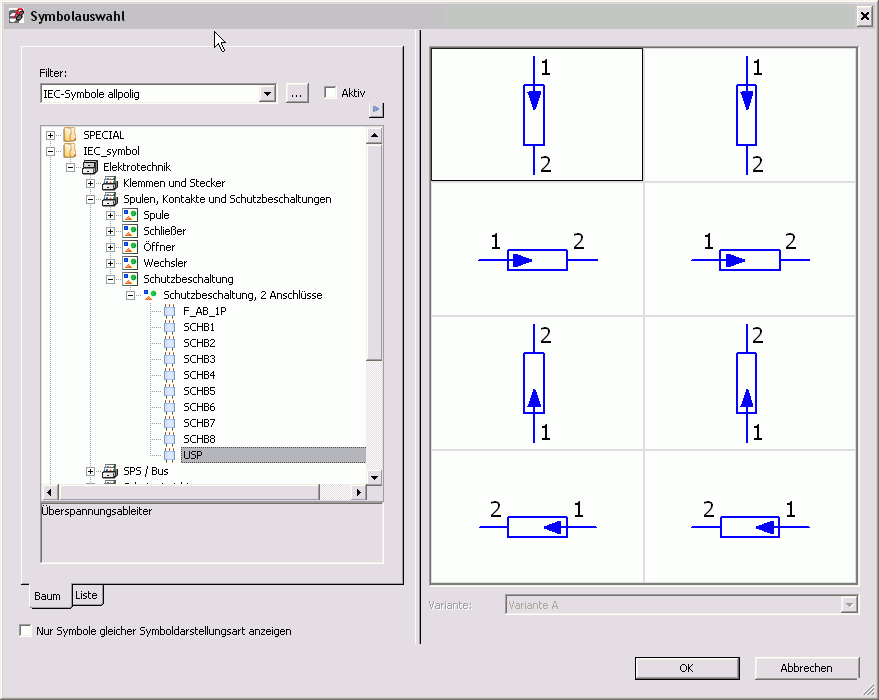Select left horizontal variant with left-pointing arrow
879x700 pixels.
pyautogui.click(x=536, y=517)
